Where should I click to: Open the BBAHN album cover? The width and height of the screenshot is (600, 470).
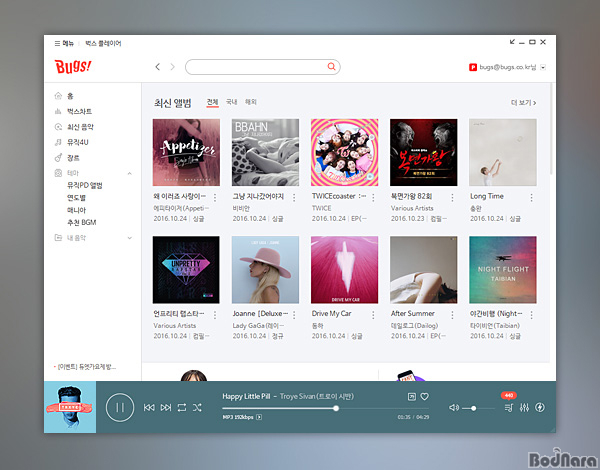point(266,152)
